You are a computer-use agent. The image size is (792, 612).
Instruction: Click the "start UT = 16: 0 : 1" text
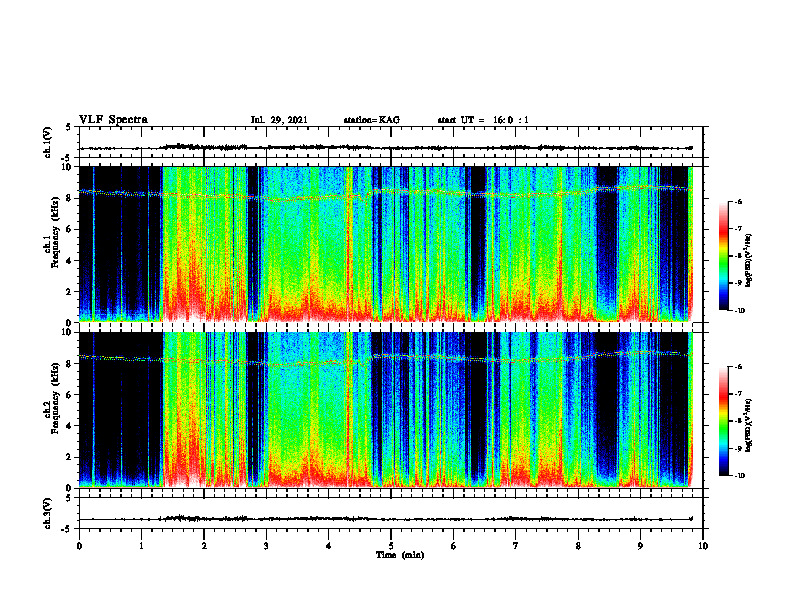click(483, 120)
